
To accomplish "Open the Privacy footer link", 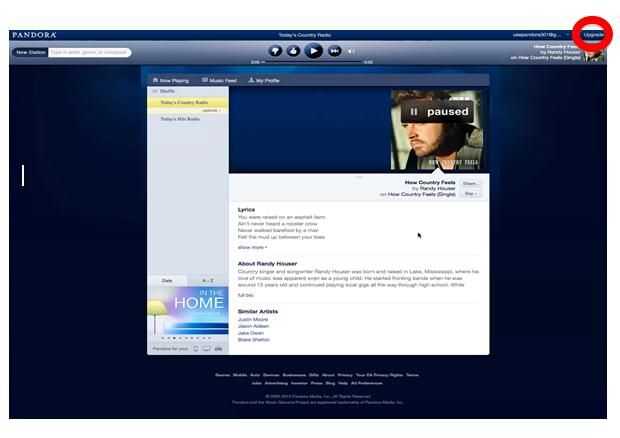I will [345, 375].
